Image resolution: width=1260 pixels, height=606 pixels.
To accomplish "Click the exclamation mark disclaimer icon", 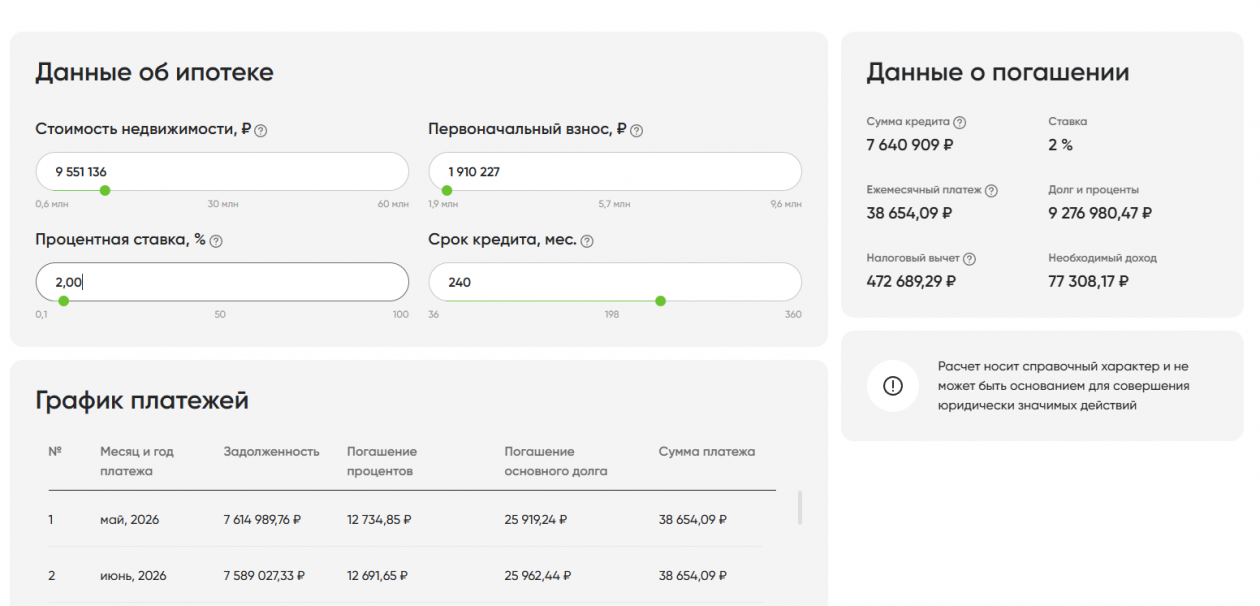I will 893,386.
